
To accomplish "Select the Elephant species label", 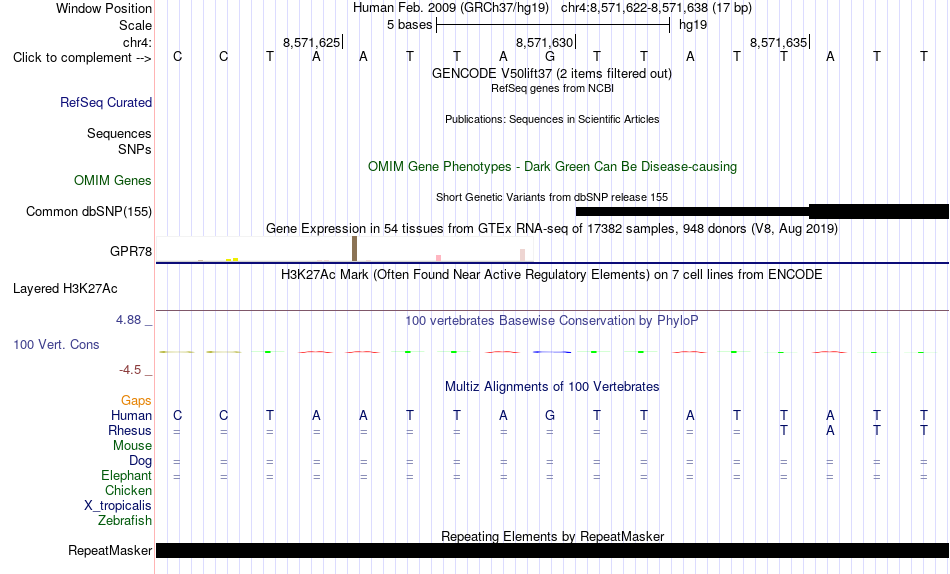I will [x=126, y=476].
